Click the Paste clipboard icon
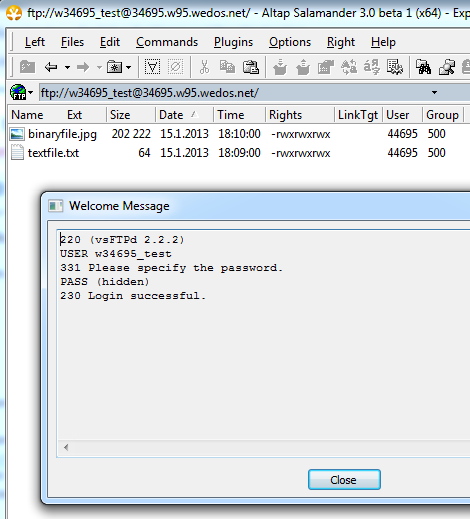Image resolution: width=470 pixels, height=519 pixels. (251, 67)
